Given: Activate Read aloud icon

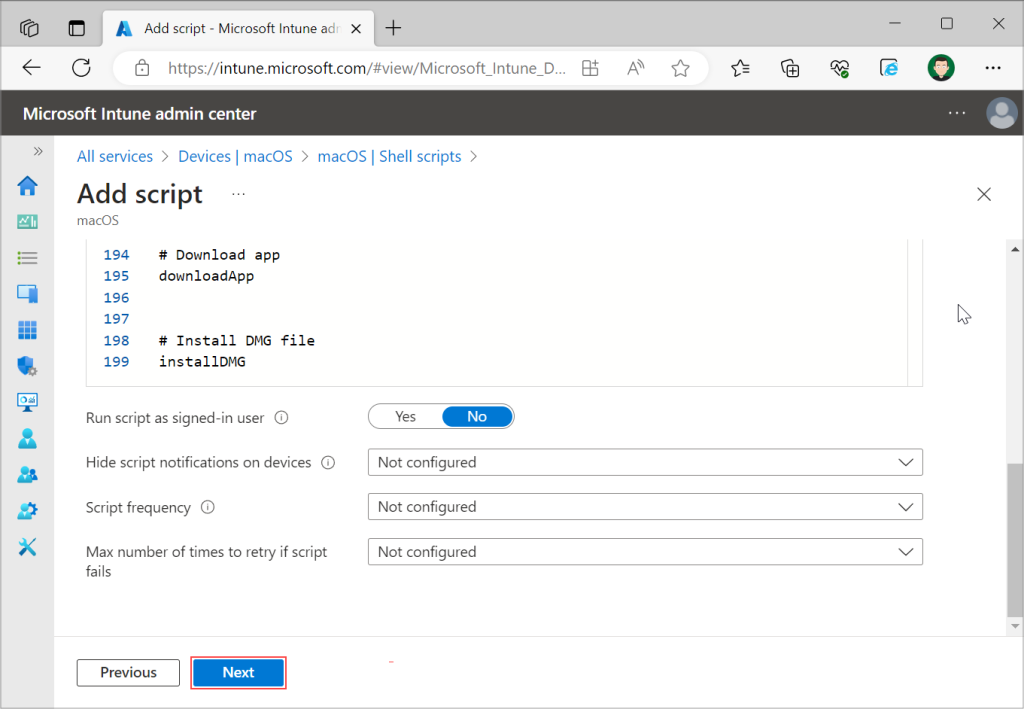Looking at the screenshot, I should [635, 68].
